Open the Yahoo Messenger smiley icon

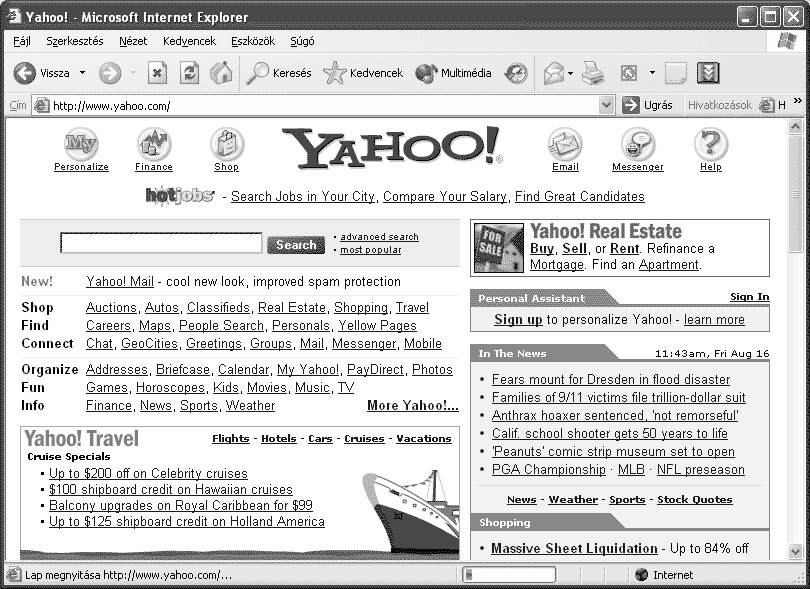[x=638, y=144]
